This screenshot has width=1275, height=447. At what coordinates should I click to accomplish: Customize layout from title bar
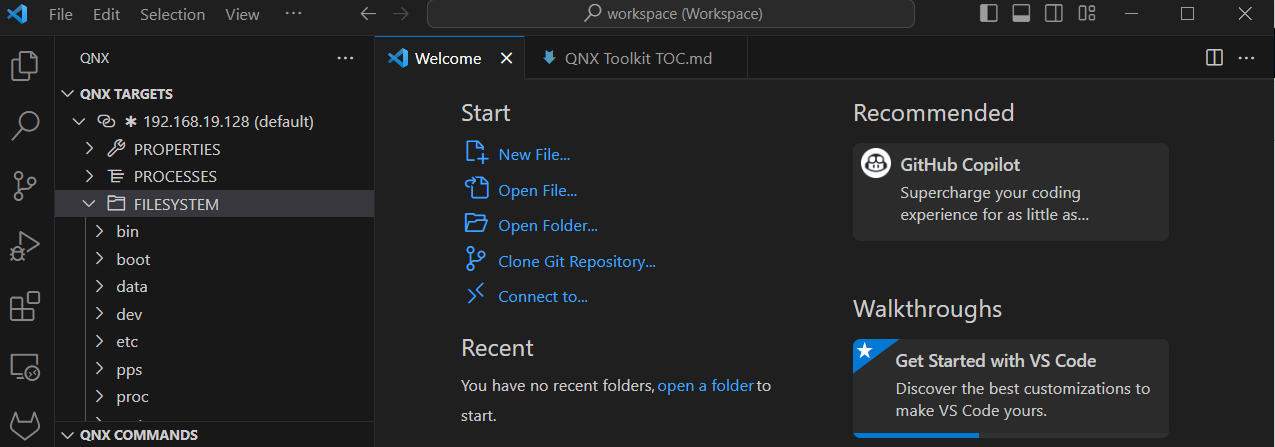1087,14
